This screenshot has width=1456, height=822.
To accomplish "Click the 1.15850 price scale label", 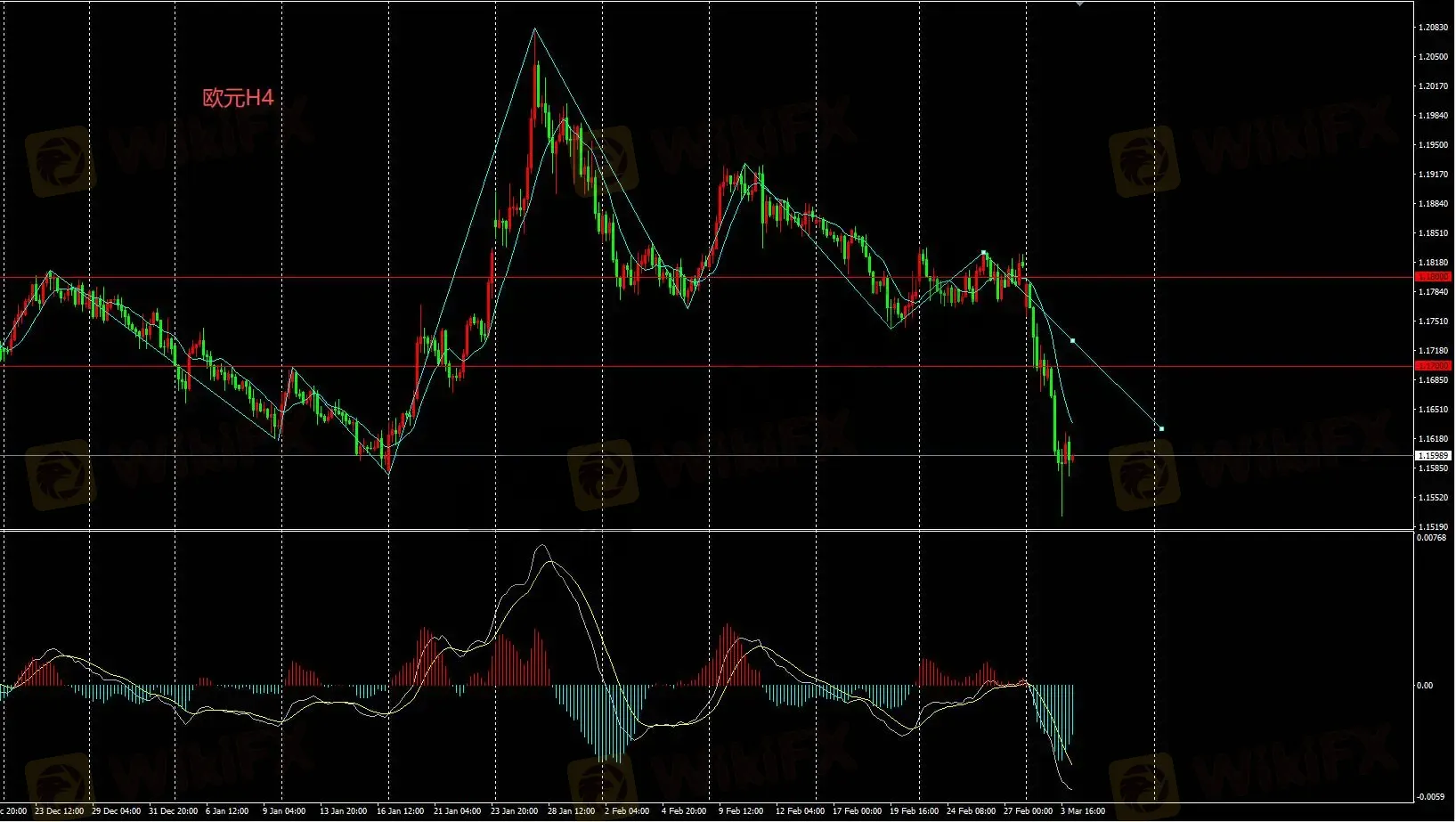I will 1433,468.
